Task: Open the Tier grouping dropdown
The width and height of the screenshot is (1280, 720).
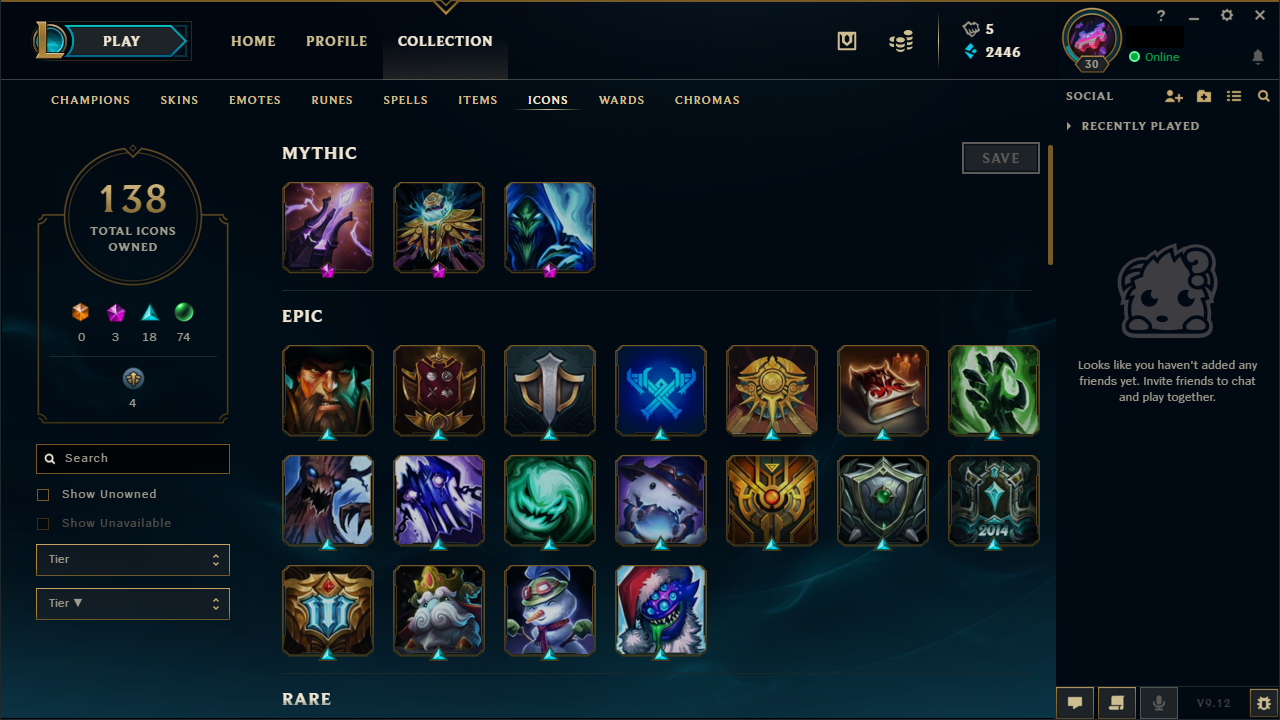Action: click(x=133, y=560)
